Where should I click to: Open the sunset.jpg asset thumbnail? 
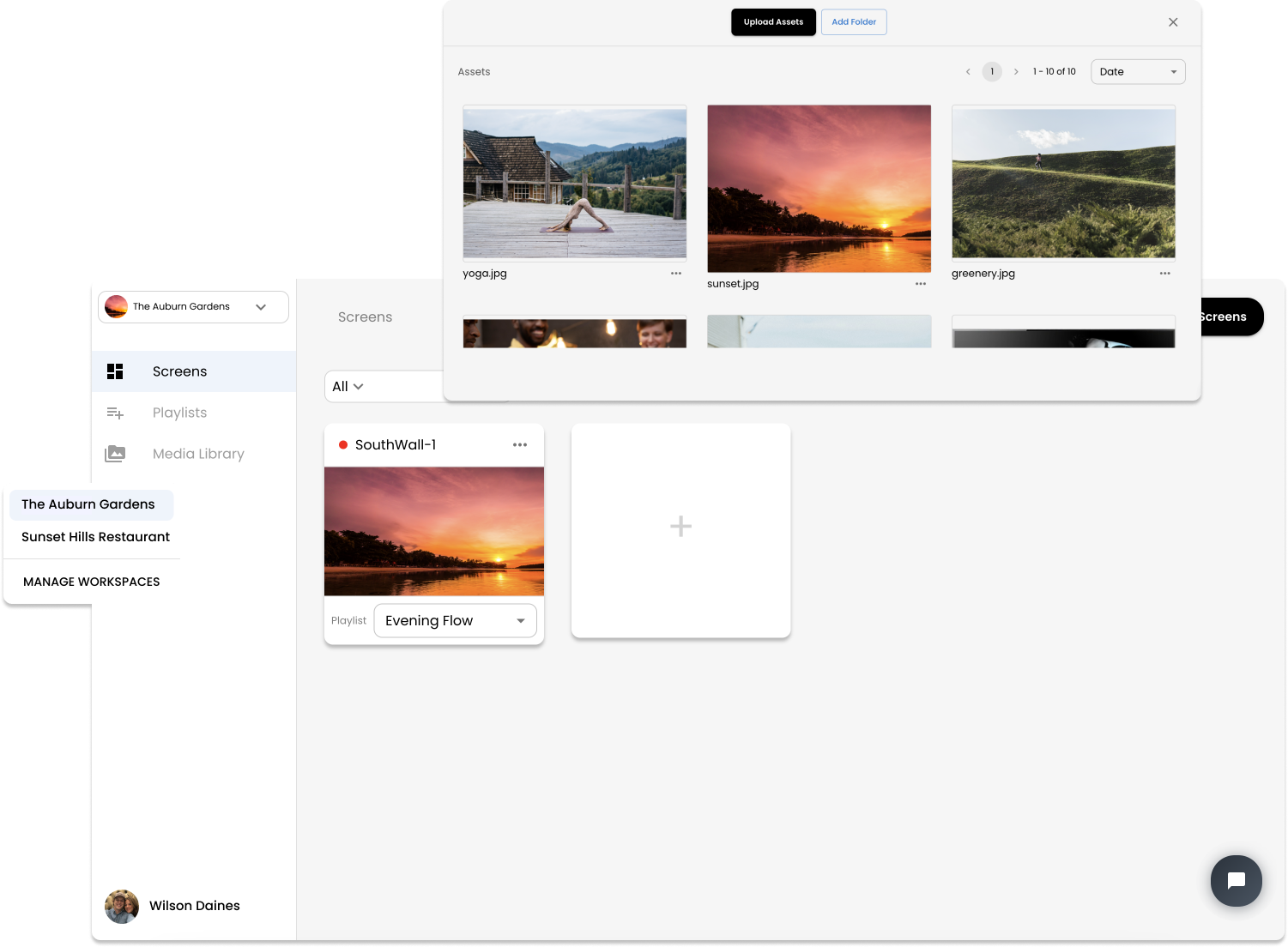pos(819,189)
